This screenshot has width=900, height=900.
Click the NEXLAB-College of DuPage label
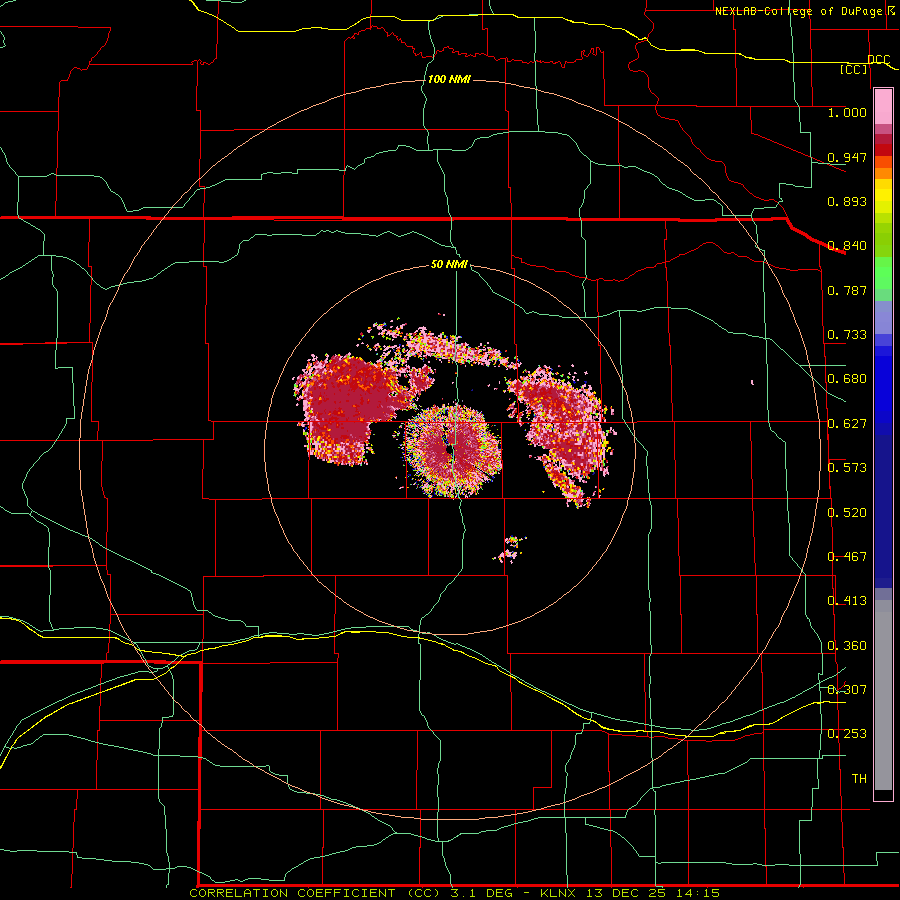[x=798, y=11]
